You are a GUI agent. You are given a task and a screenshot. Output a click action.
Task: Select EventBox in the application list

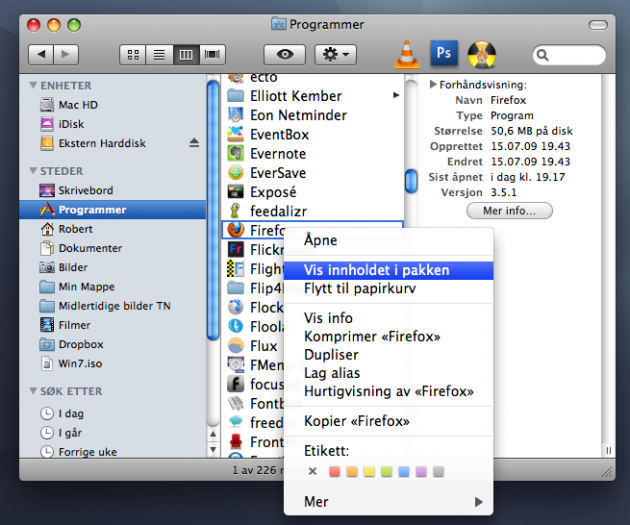(312, 135)
